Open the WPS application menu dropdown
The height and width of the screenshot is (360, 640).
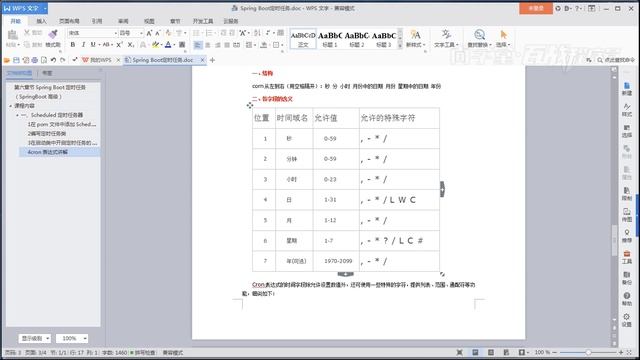pyautogui.click(x=45, y=8)
